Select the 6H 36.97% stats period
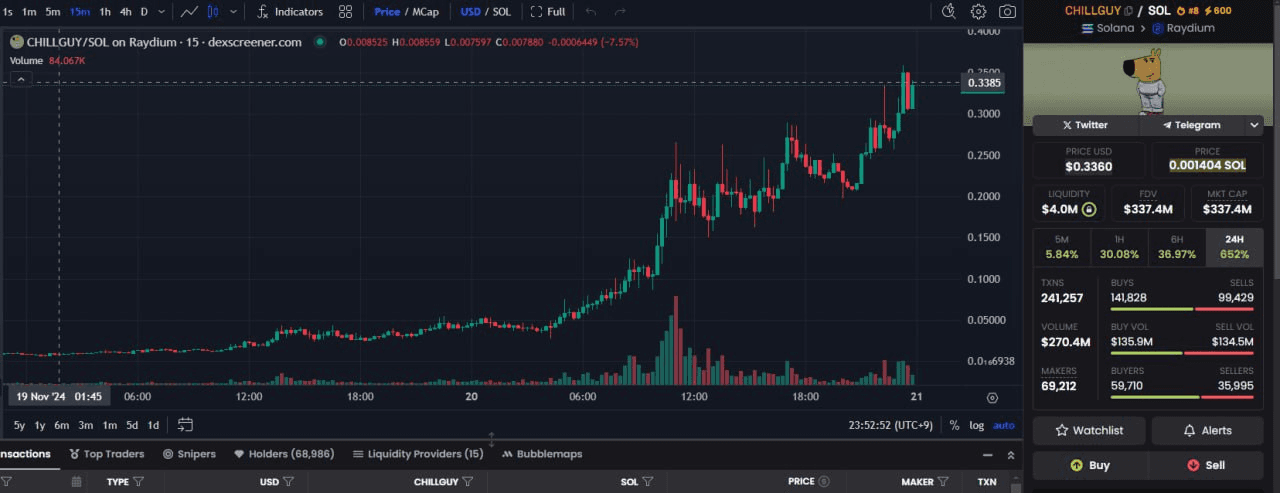Viewport: 1280px width, 493px height. (1177, 247)
